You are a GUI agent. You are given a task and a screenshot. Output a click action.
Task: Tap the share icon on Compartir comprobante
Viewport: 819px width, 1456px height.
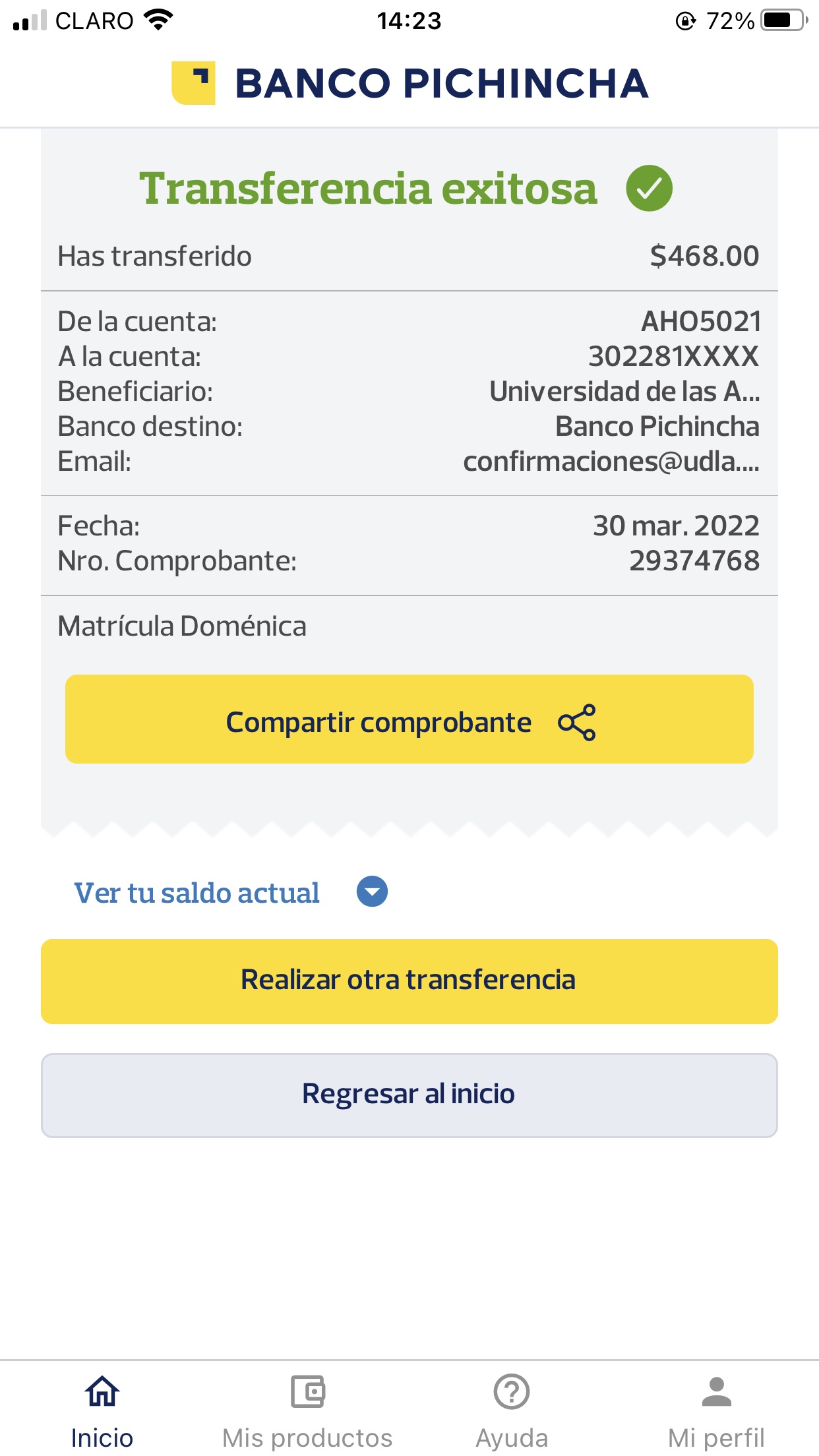point(577,723)
